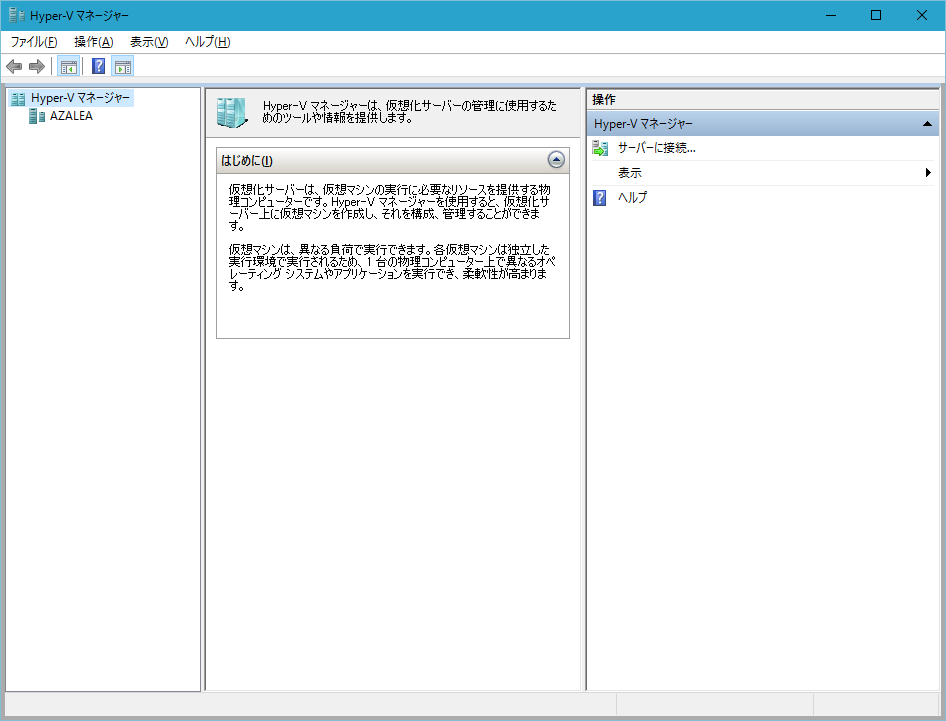Toggle the console tree pane icon
The height and width of the screenshot is (721, 946).
click(69, 66)
